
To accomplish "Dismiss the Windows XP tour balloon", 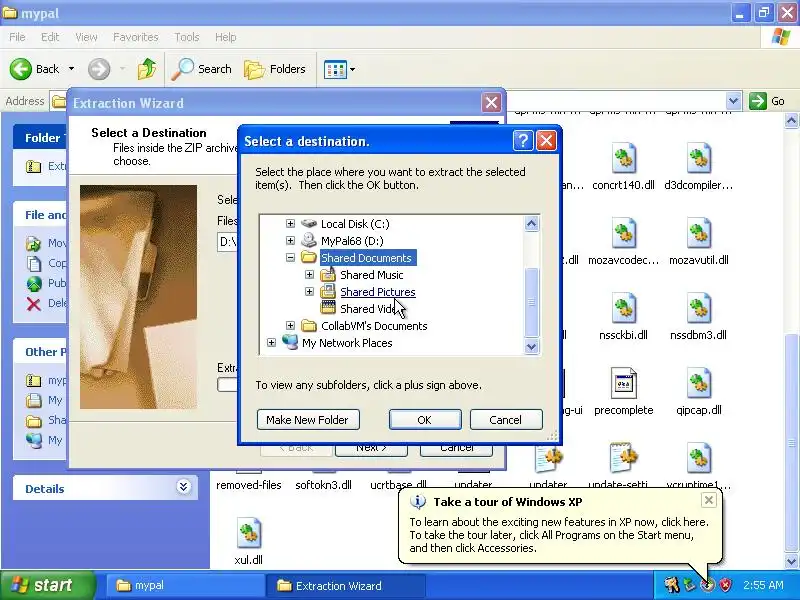I will click(x=709, y=500).
